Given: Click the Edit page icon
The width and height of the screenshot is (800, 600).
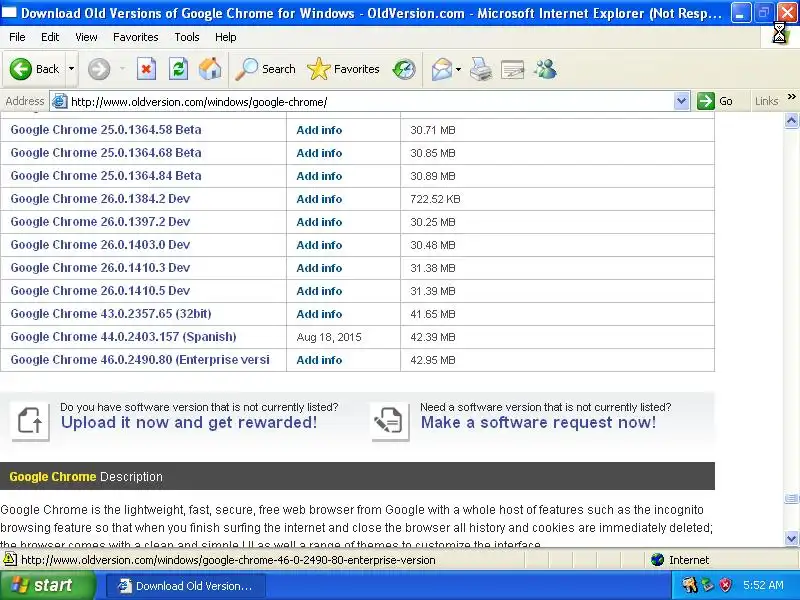Looking at the screenshot, I should (x=513, y=69).
